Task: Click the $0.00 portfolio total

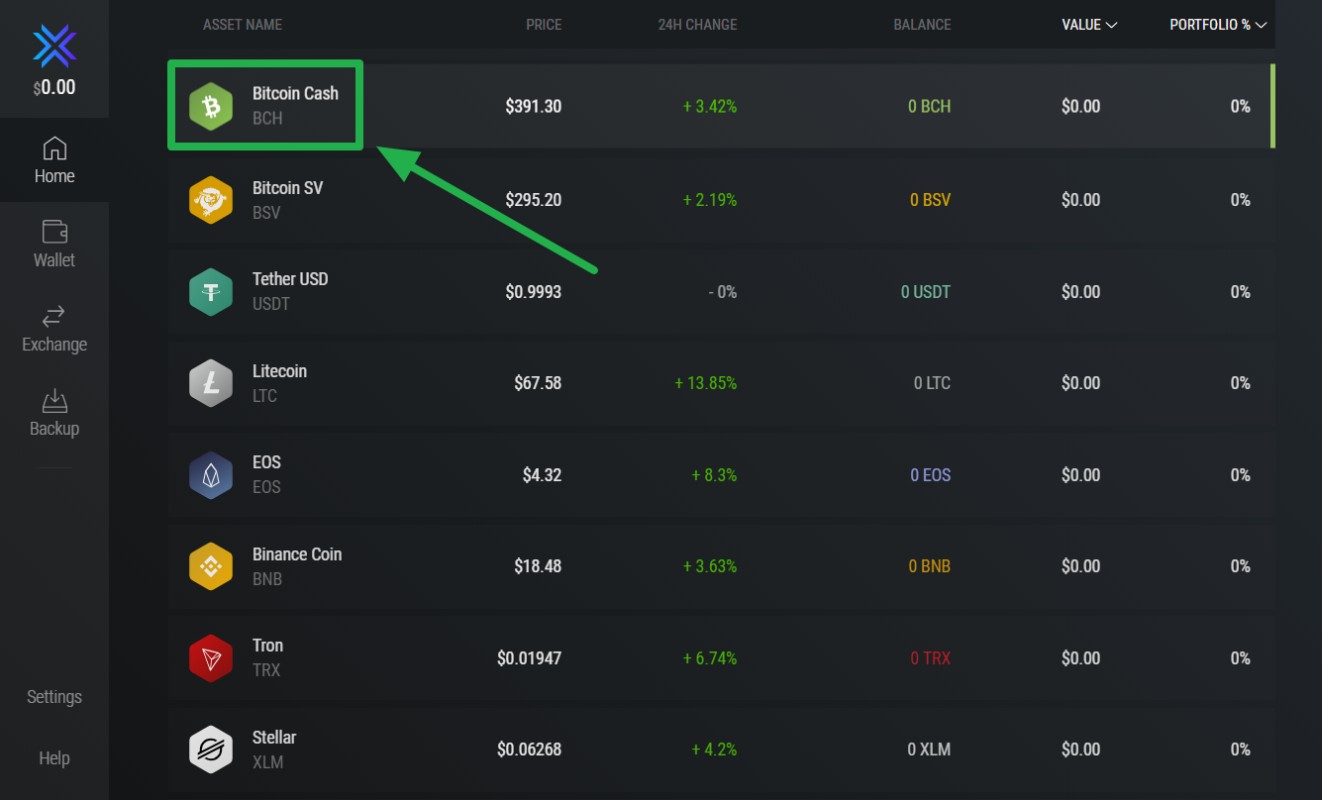Action: (x=54, y=87)
